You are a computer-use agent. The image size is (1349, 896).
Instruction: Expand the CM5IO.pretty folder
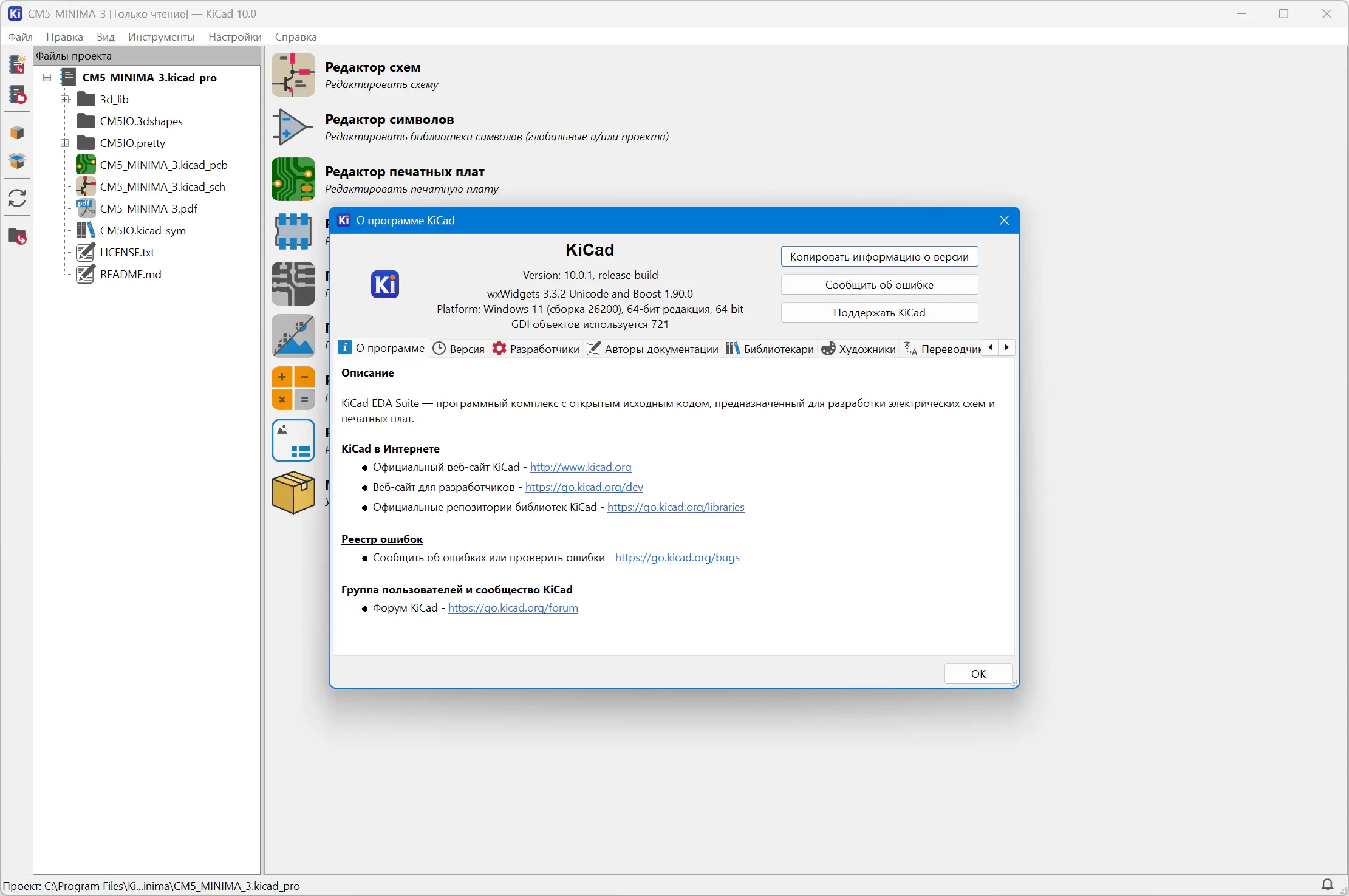click(65, 143)
